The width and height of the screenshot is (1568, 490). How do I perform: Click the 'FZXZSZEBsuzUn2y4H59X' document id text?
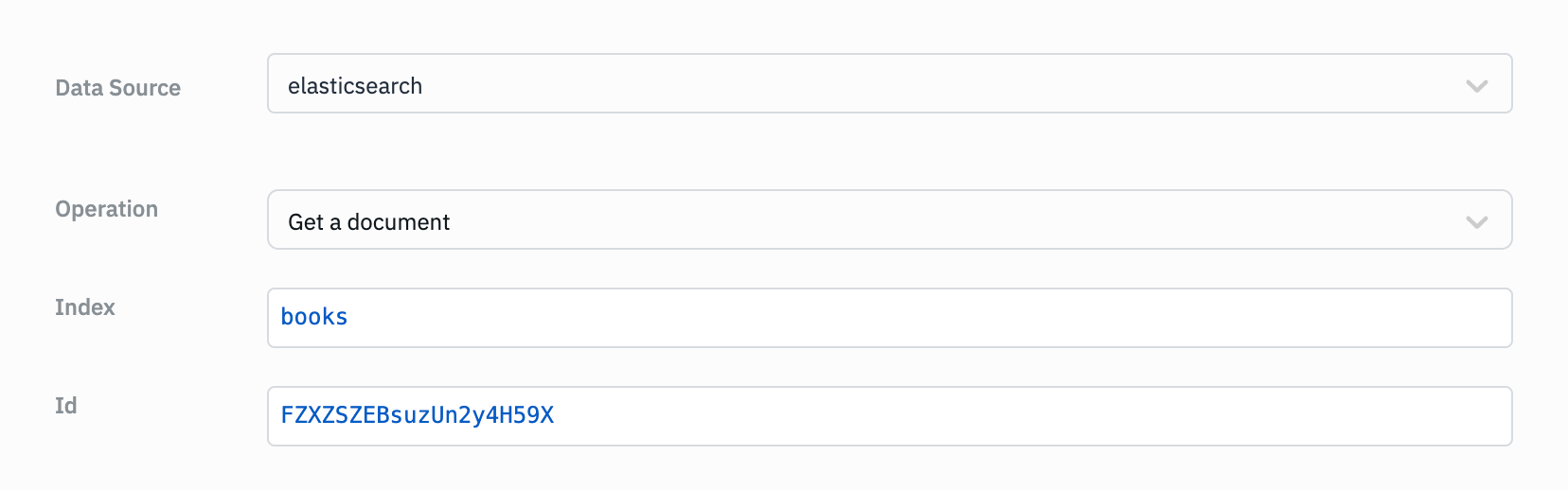(x=418, y=415)
